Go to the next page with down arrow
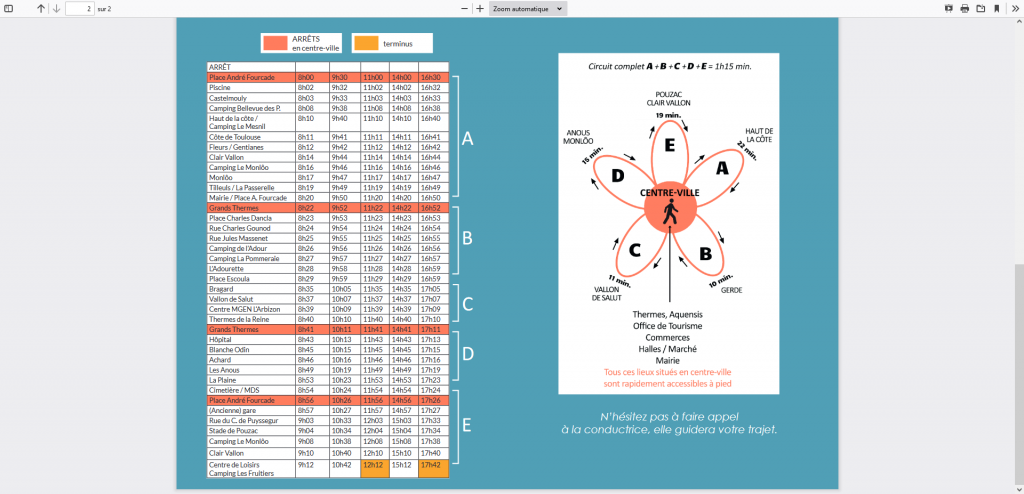1024x494 pixels. (56, 8)
